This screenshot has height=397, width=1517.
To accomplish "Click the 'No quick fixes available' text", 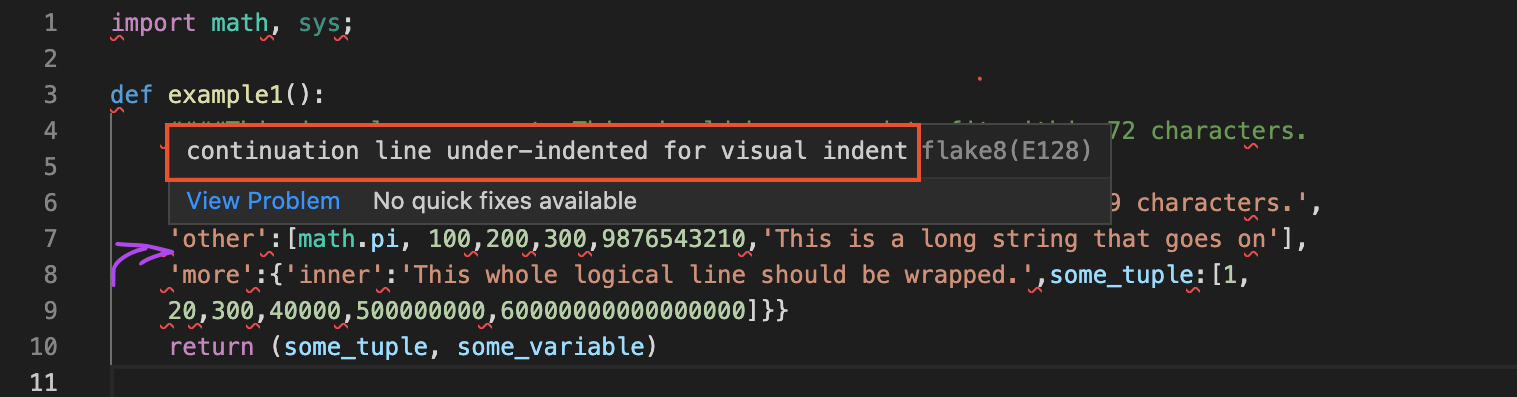I will tap(505, 201).
